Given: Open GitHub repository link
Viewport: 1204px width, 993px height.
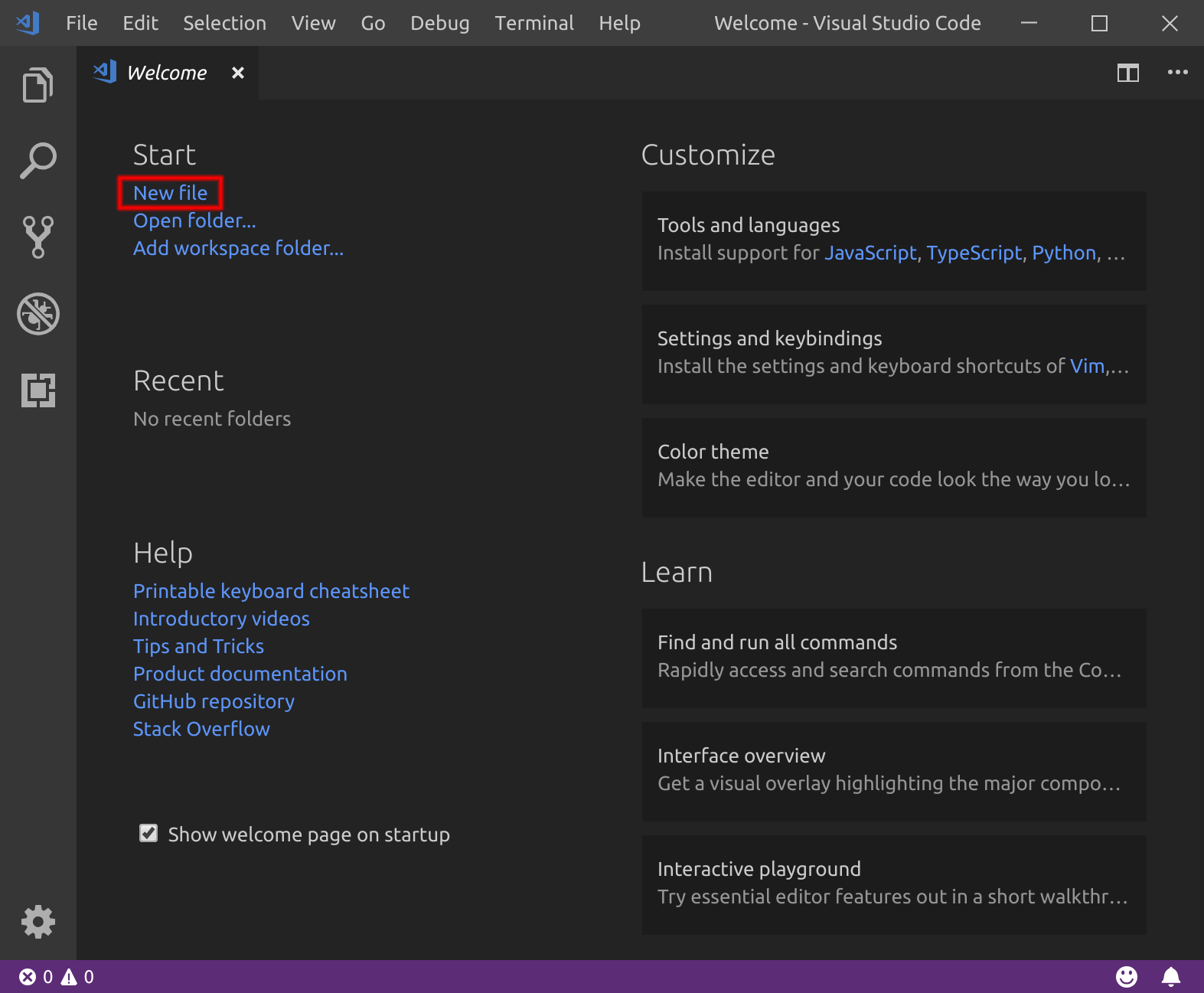Looking at the screenshot, I should pyautogui.click(x=214, y=701).
